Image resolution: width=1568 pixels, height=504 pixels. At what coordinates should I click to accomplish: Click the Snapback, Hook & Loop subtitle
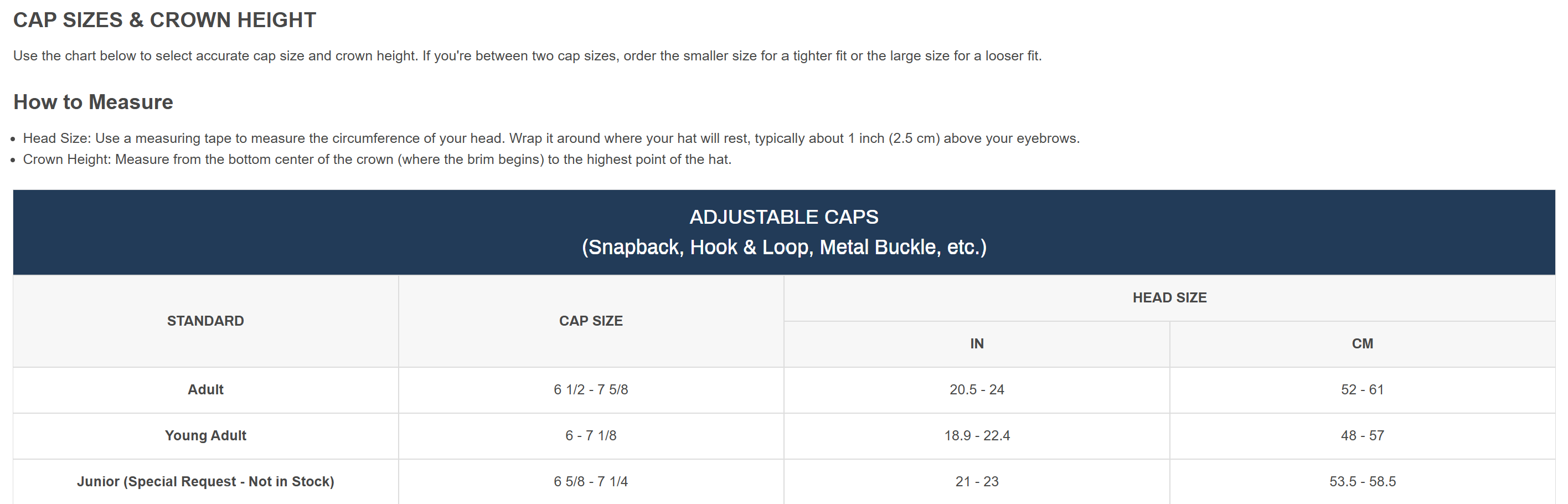coord(783,247)
